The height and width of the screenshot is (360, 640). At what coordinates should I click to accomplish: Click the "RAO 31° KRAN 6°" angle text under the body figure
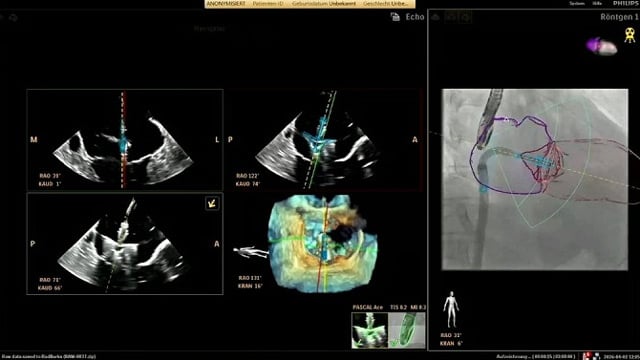(x=451, y=339)
